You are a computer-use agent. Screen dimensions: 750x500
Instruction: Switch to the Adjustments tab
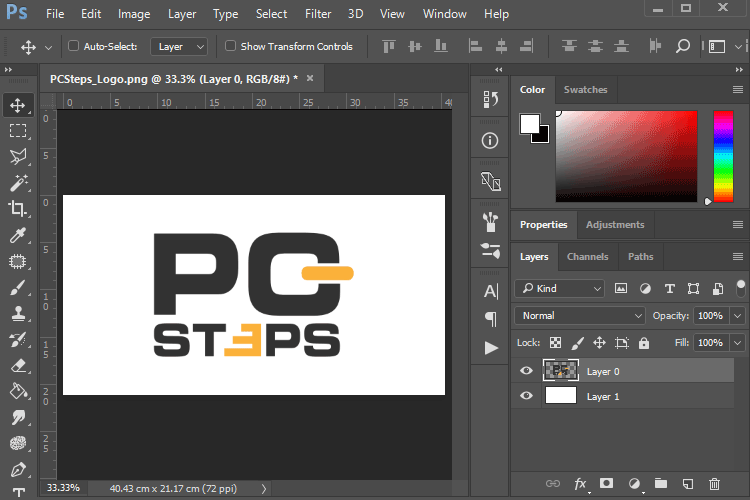click(x=615, y=225)
